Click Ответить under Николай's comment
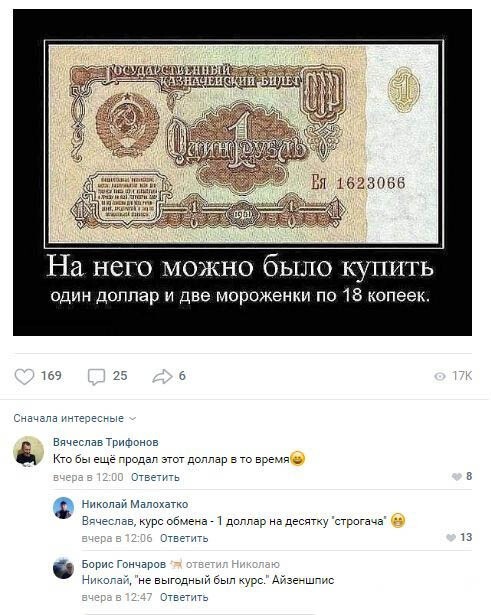The image size is (491, 615). [184, 538]
